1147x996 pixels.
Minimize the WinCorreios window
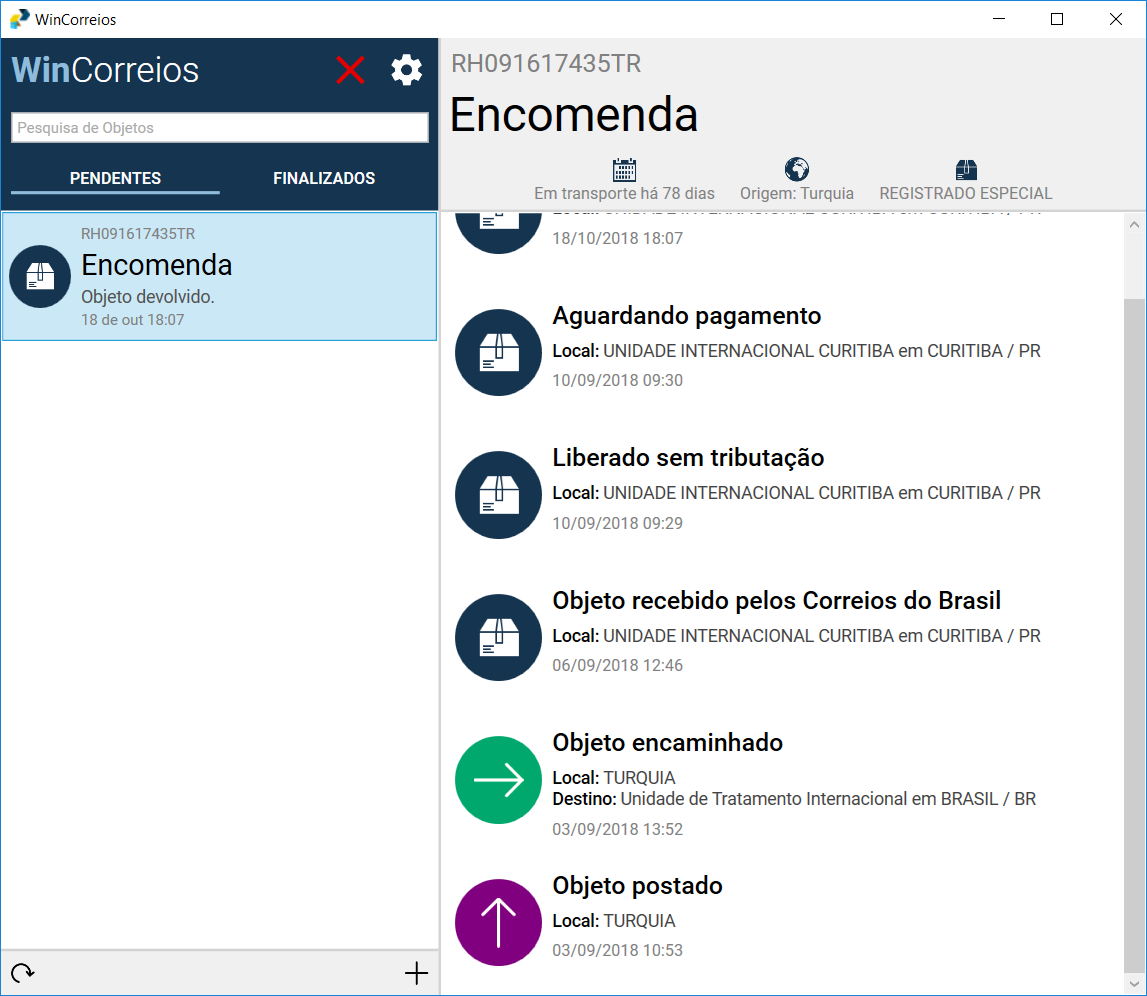[999, 19]
